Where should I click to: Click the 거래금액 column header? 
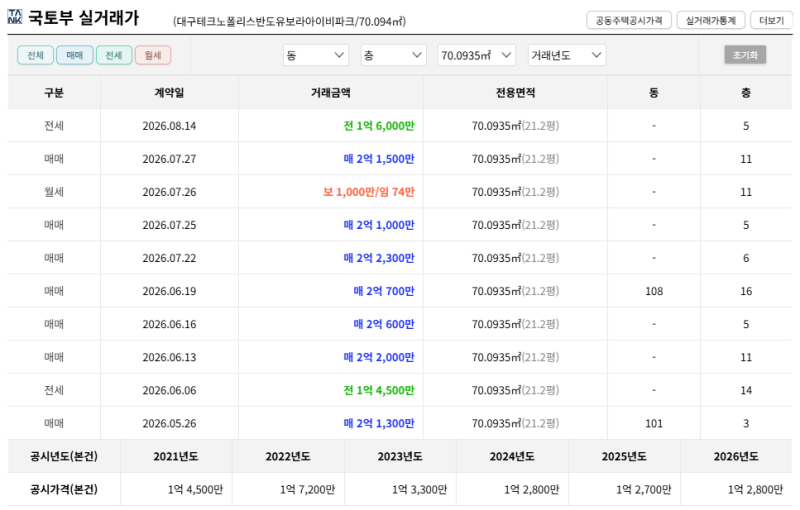coord(331,93)
